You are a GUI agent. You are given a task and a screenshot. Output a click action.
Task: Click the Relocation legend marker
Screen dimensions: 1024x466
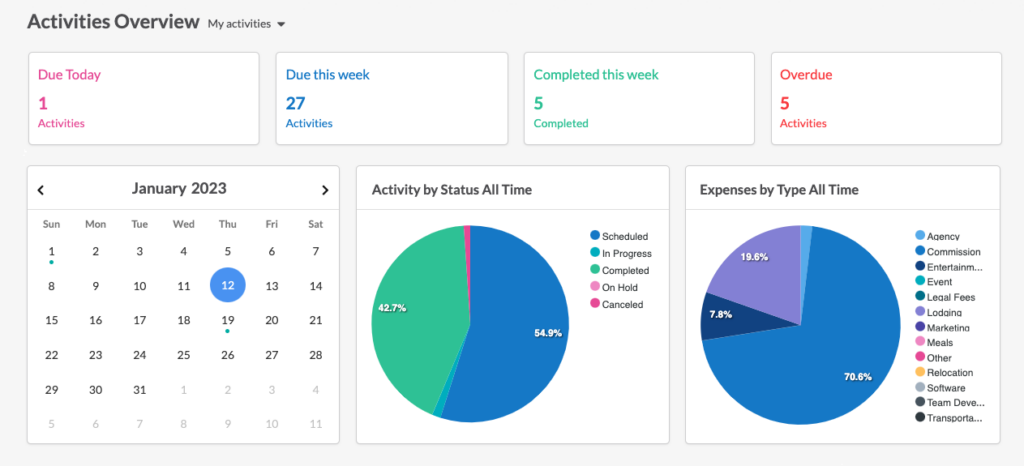click(920, 373)
